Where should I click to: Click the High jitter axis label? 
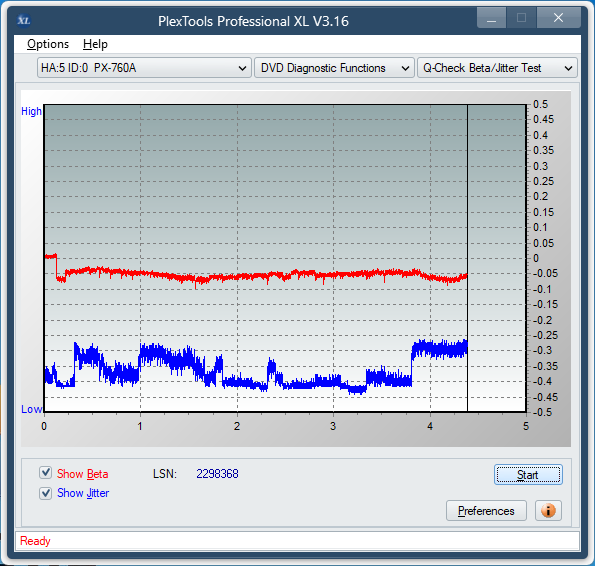(31, 111)
